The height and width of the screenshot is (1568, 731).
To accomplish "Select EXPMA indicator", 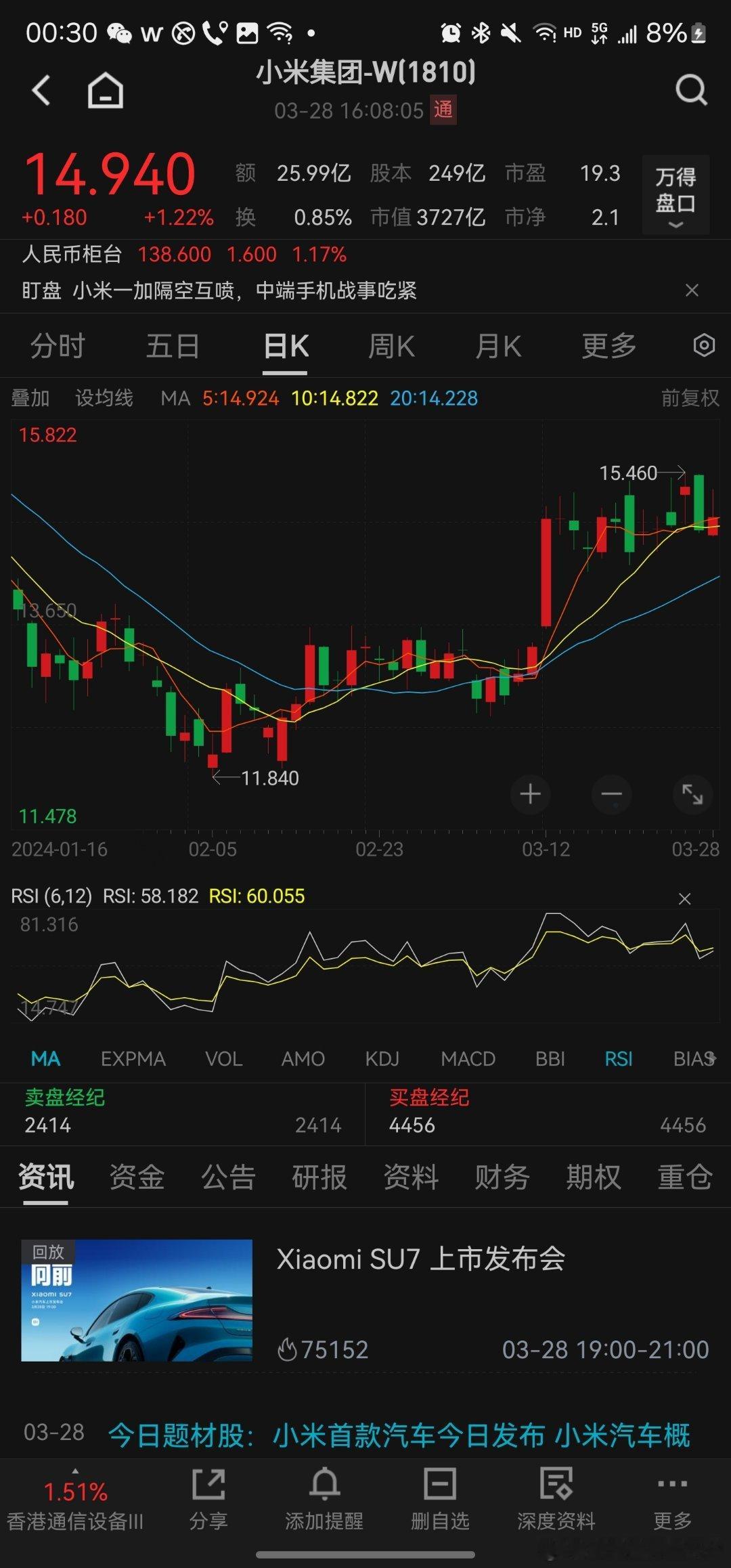I will point(133,1058).
